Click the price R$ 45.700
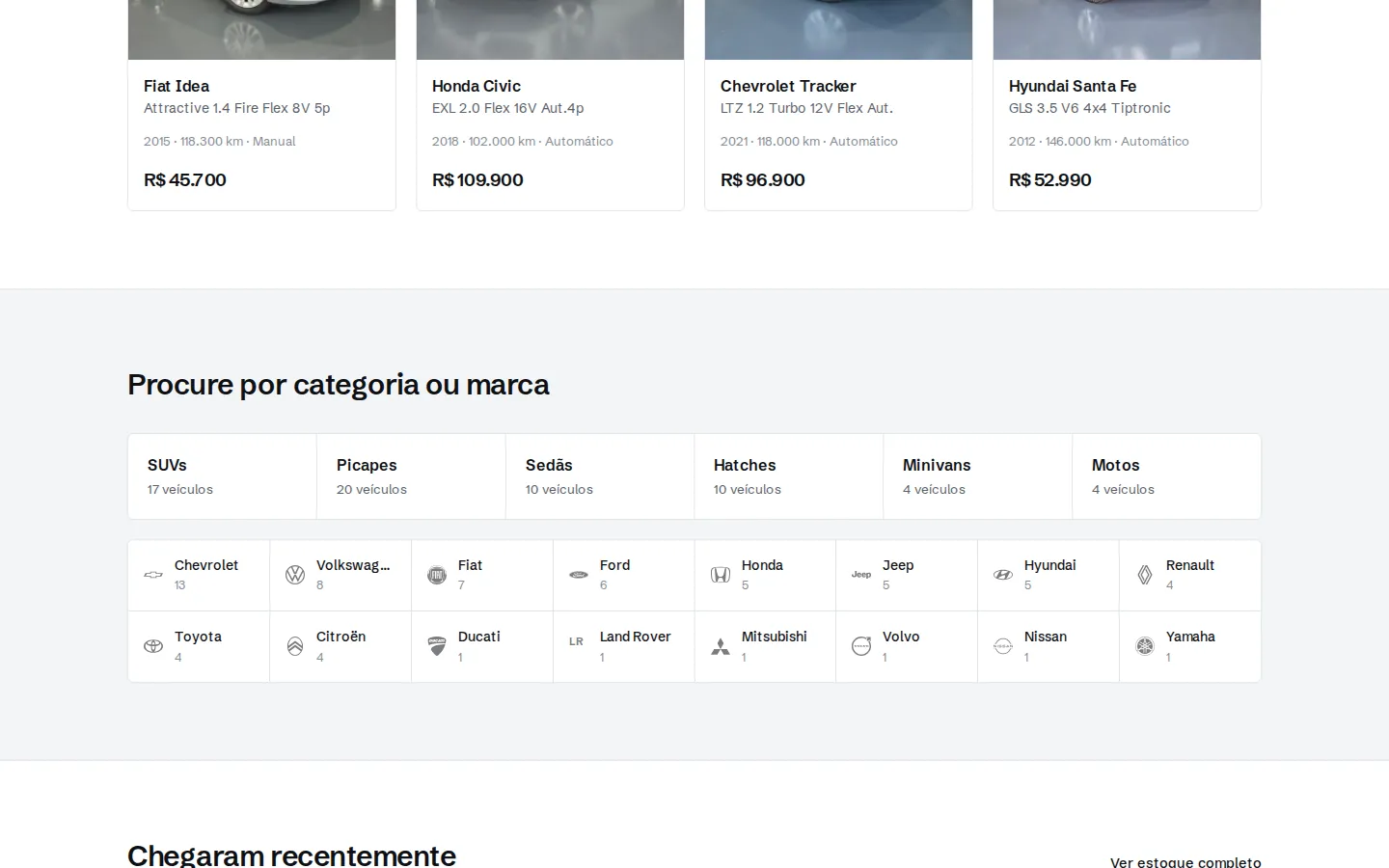This screenshot has width=1389, height=868. click(x=185, y=180)
